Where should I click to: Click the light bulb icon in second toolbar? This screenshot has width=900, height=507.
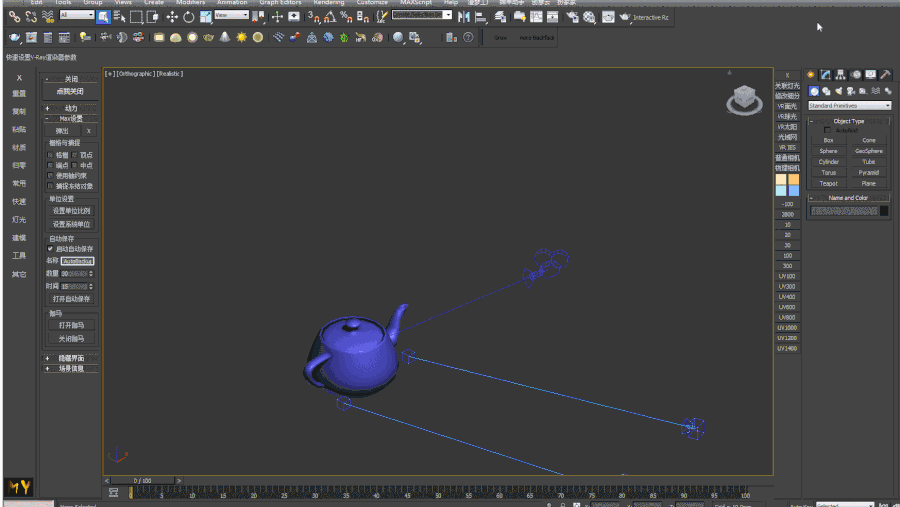(85, 37)
